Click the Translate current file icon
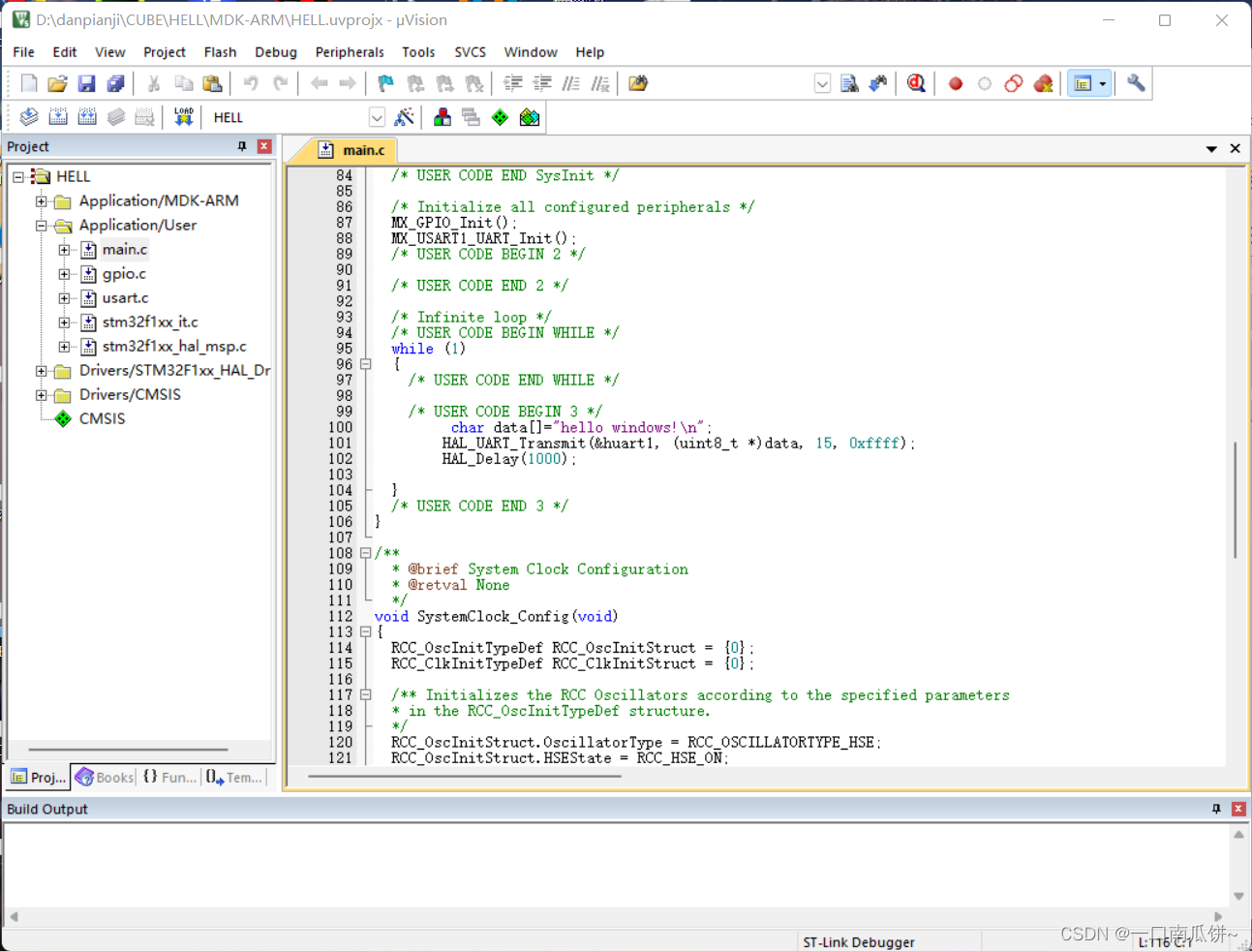Screen dimensions: 1252x952 (x=29, y=117)
